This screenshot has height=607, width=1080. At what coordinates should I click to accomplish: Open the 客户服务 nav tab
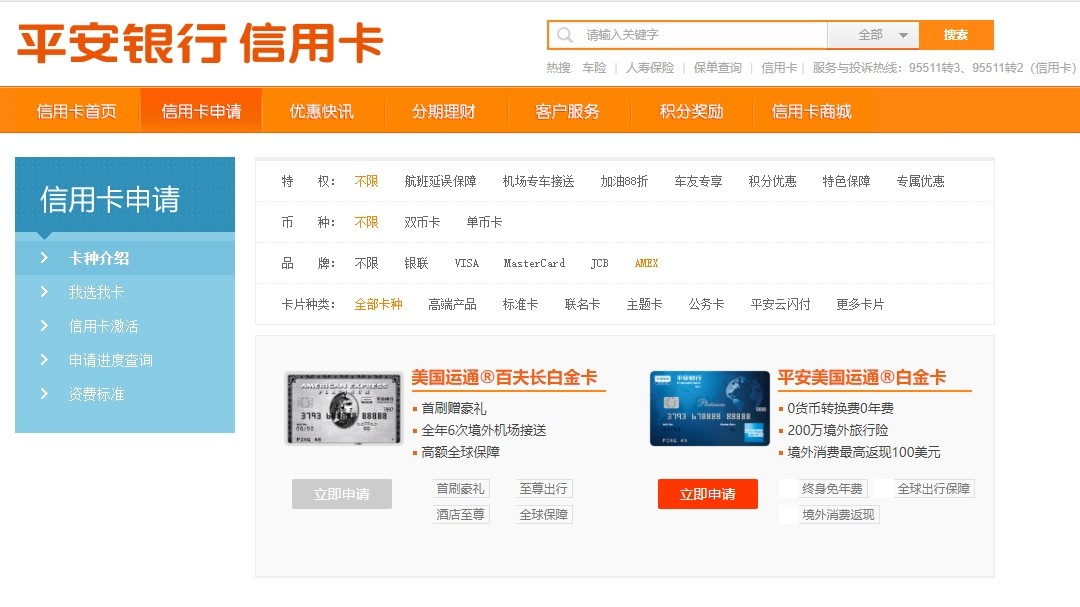click(567, 111)
